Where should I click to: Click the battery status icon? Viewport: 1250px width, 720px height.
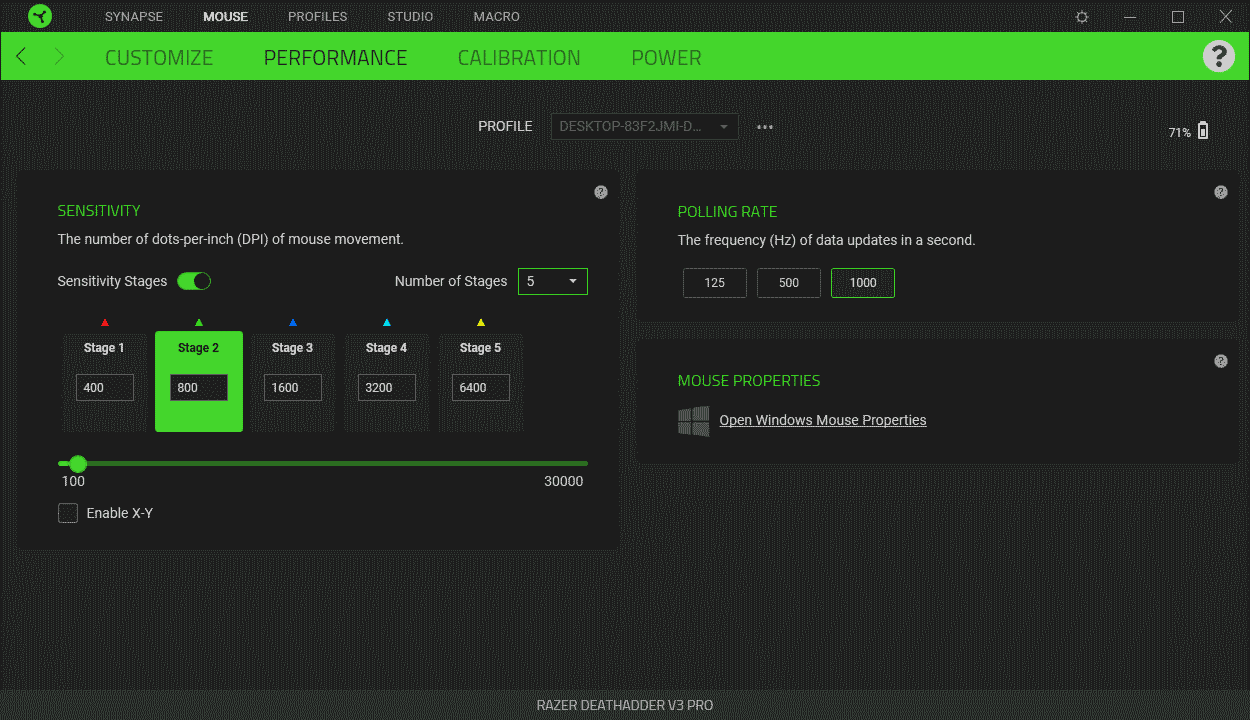[x=1203, y=131]
